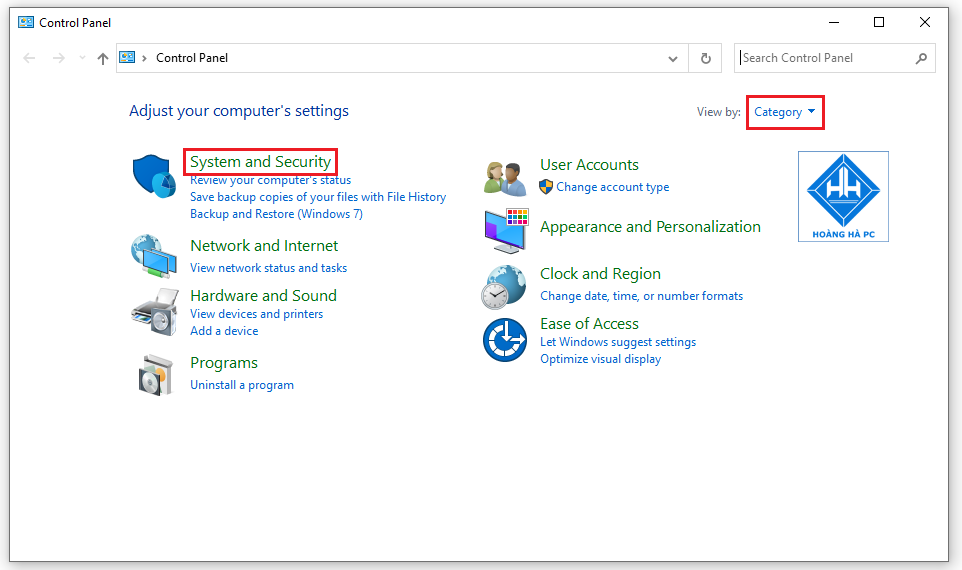Click Backup and Restore (Windows 7)

pos(276,214)
